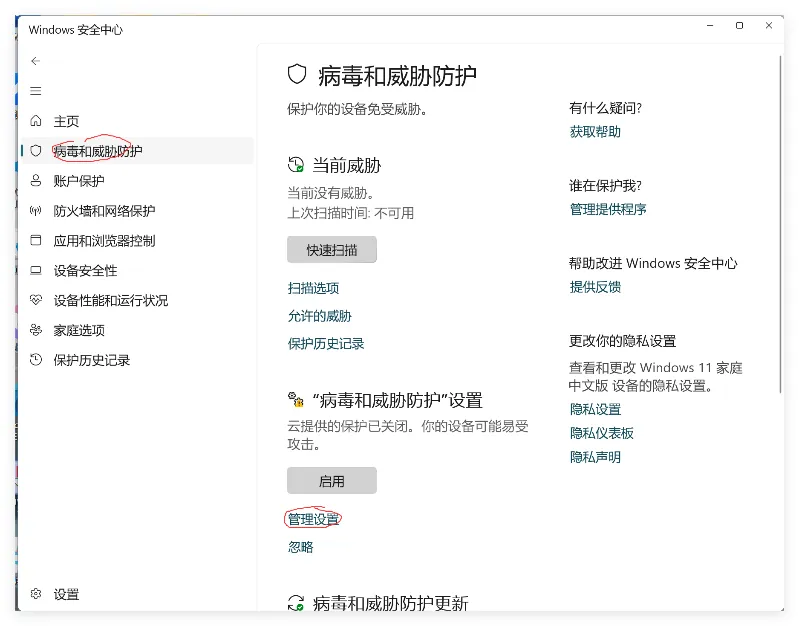Click the family icon for 家庭选项

coord(36,330)
